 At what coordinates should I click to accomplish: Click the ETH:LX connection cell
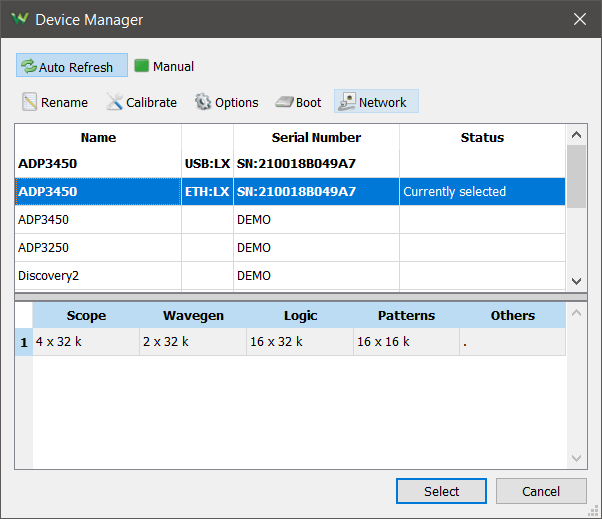pos(207,191)
